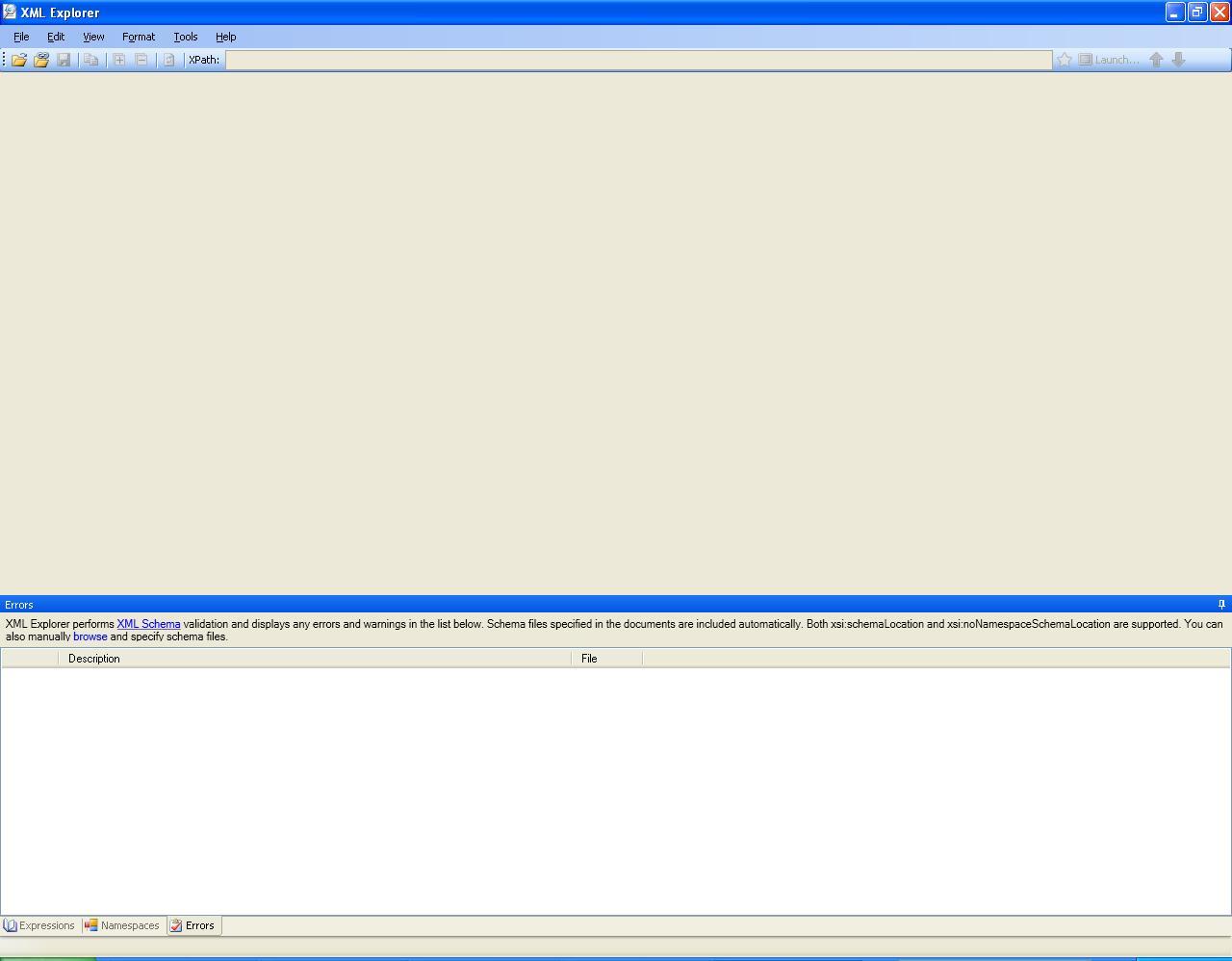The height and width of the screenshot is (961, 1232).
Task: Click the File column header
Action: click(607, 659)
